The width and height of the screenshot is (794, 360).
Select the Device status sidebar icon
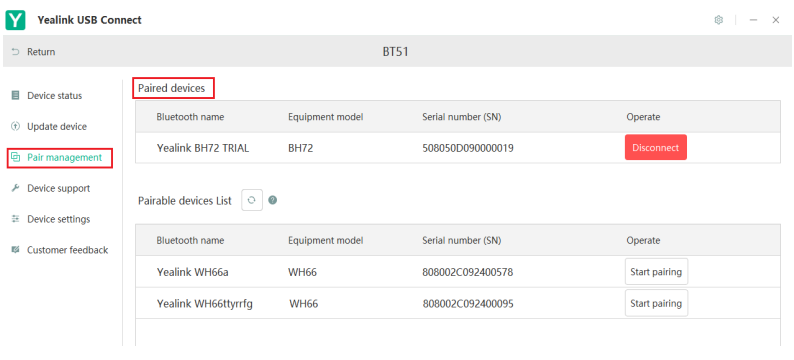point(16,95)
